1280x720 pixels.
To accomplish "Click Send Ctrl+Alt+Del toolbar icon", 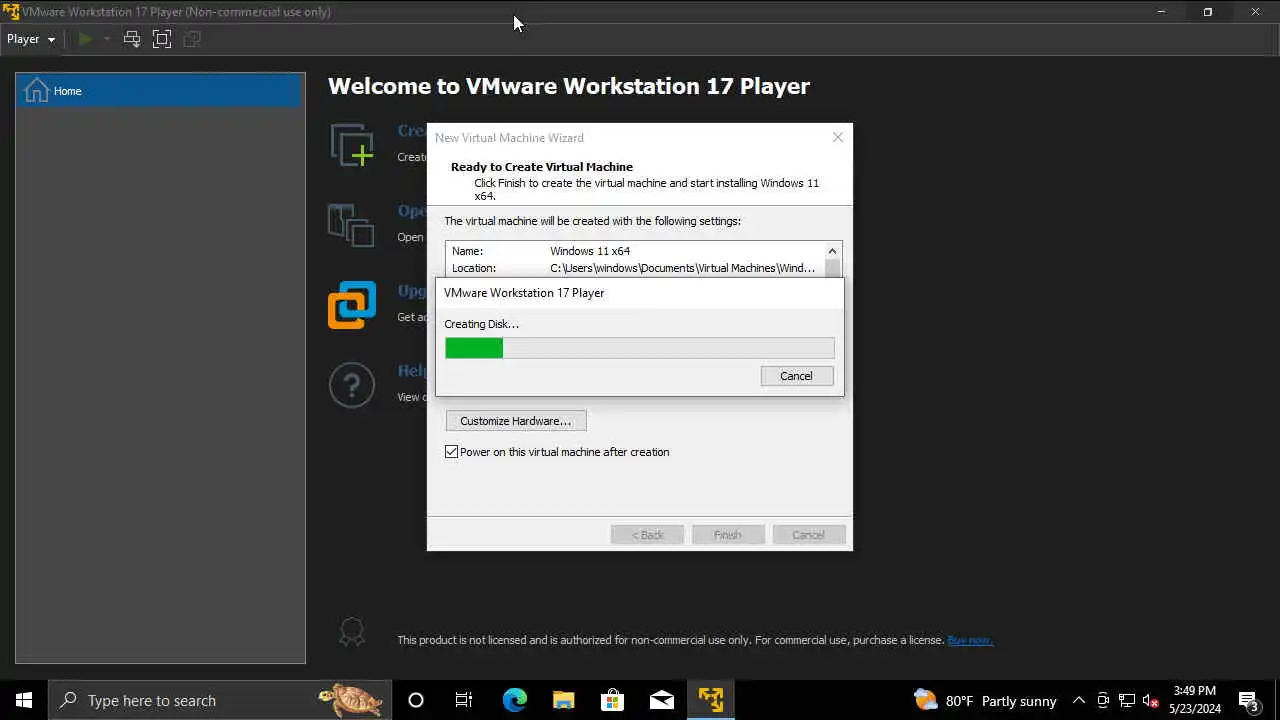I will click(132, 39).
